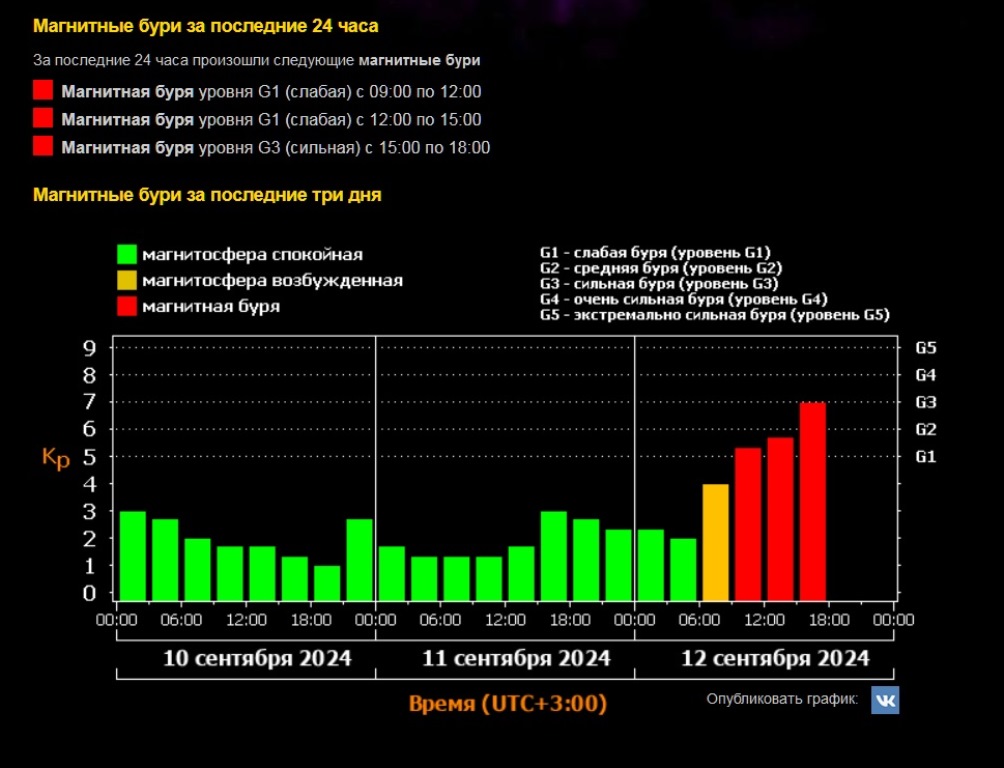
Task: Click the G5 extreme storm legend line
Action: pos(714,315)
